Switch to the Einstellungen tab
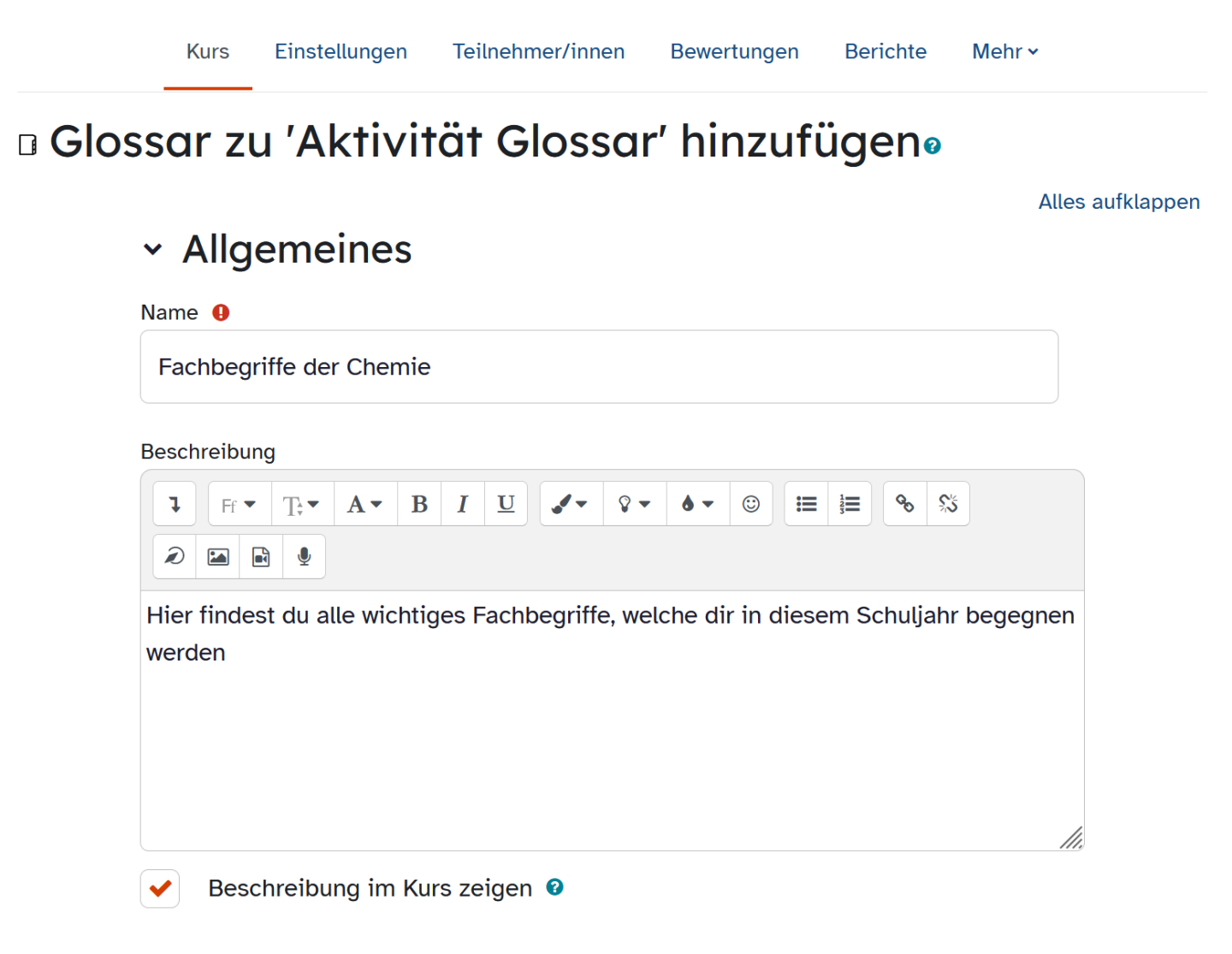The height and width of the screenshot is (954, 1232). pyautogui.click(x=341, y=51)
